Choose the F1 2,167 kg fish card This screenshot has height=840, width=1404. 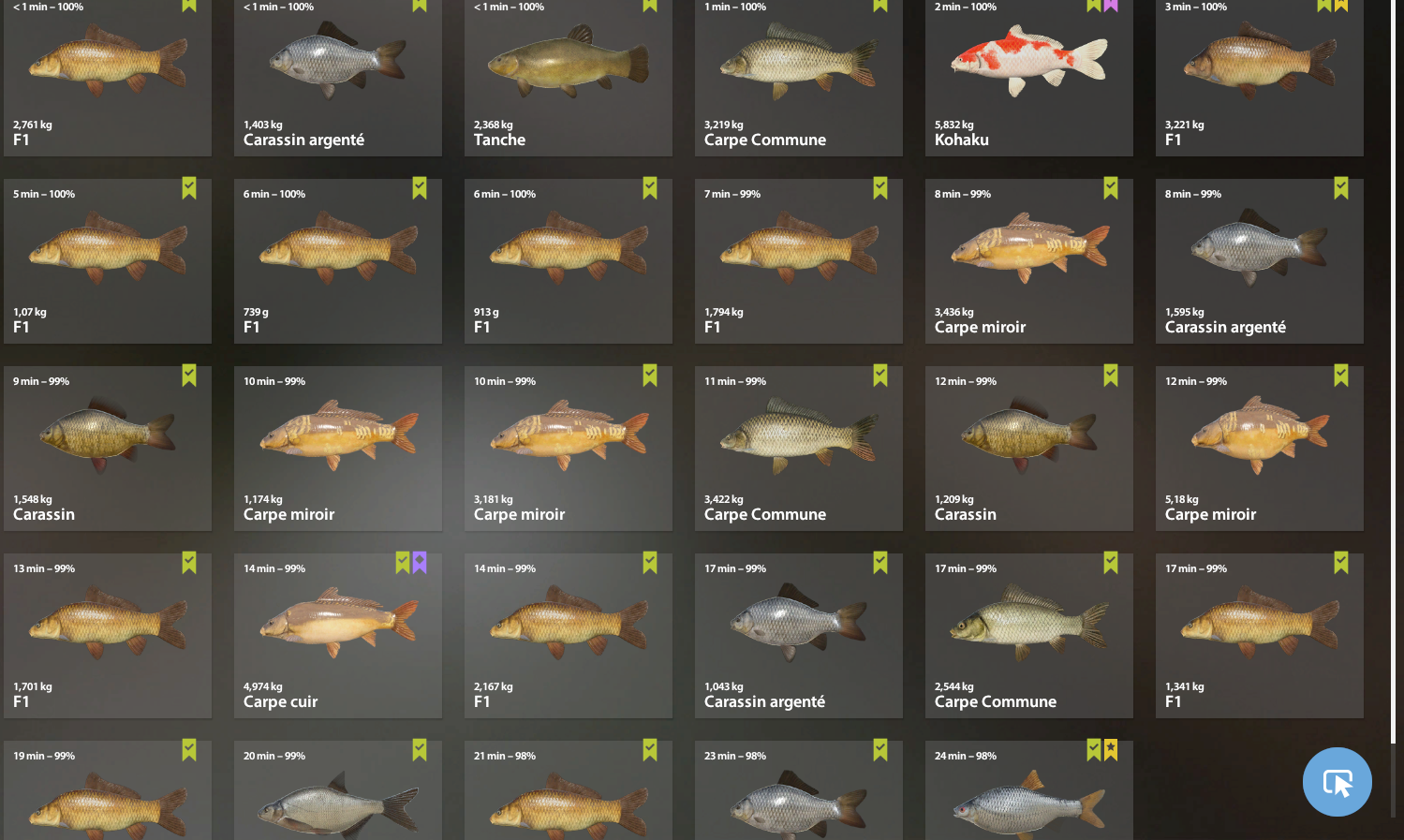[569, 636]
